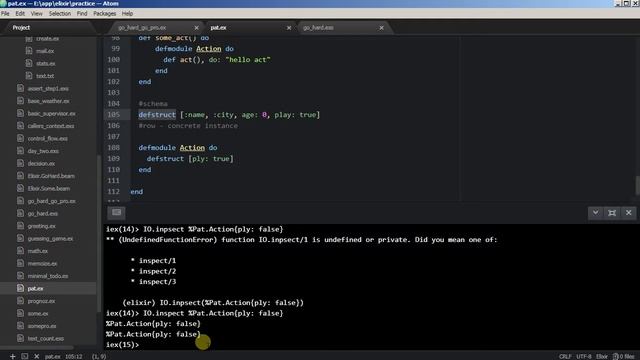Maximize the terminal panel
This screenshot has width=640, height=360.
pyautogui.click(x=612, y=213)
